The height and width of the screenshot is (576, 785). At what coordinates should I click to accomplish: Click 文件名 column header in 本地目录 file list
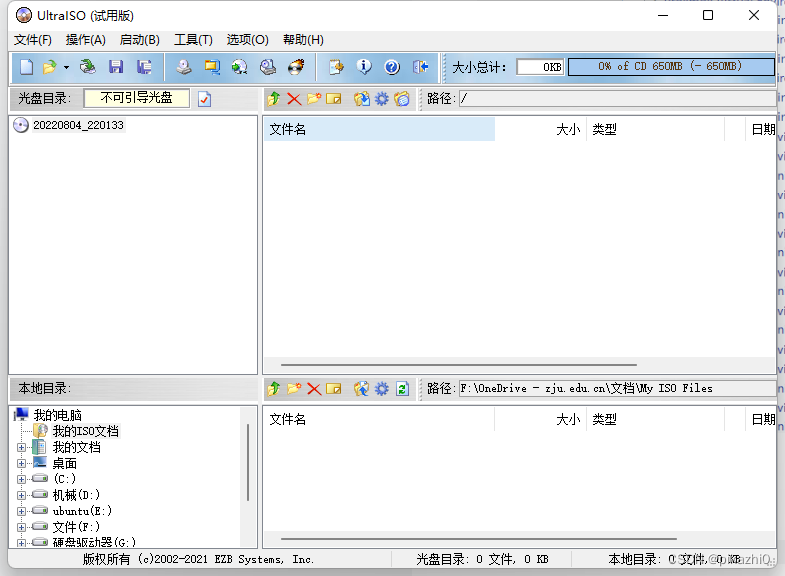(x=379, y=419)
